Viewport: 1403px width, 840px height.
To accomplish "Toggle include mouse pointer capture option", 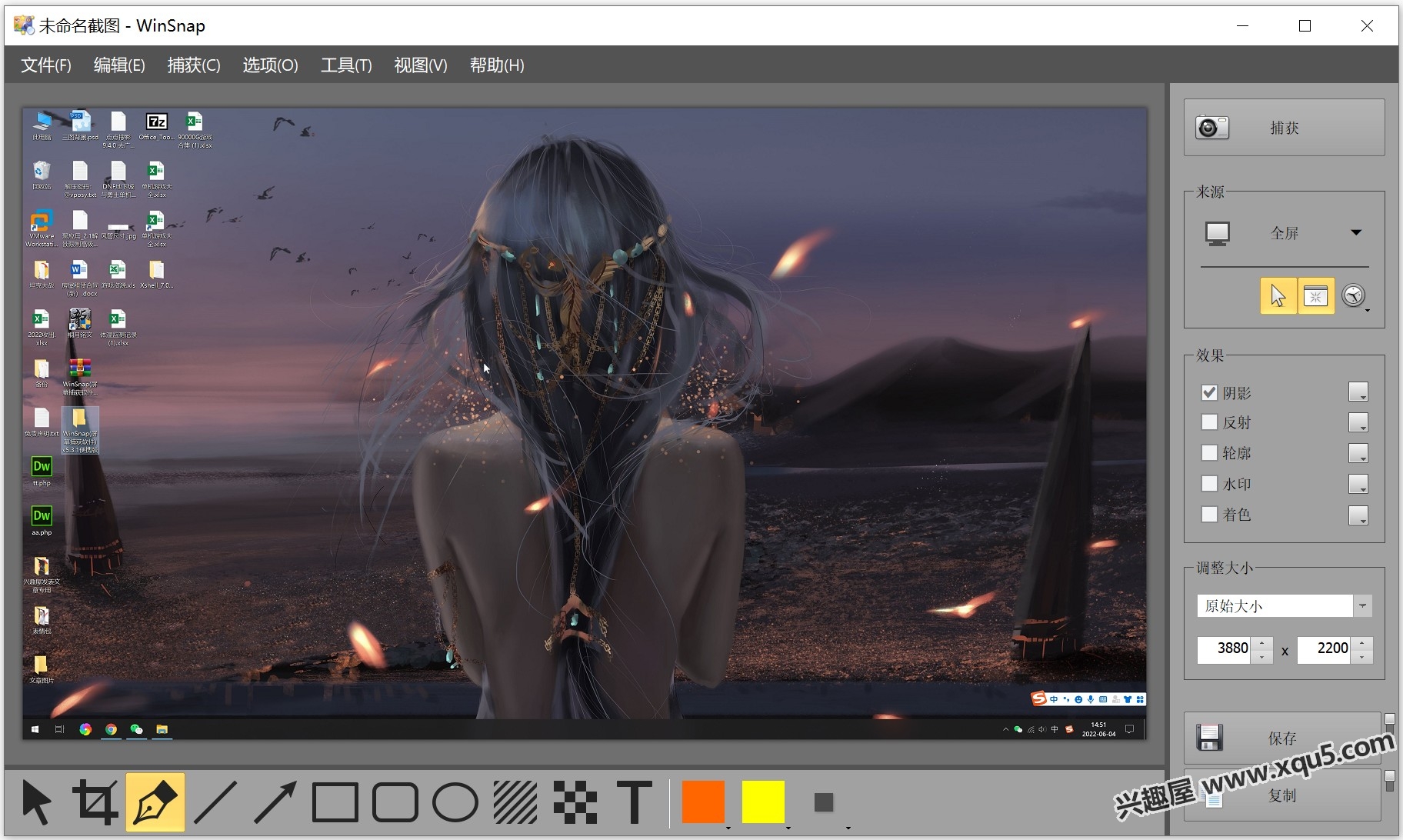I will pyautogui.click(x=1278, y=296).
